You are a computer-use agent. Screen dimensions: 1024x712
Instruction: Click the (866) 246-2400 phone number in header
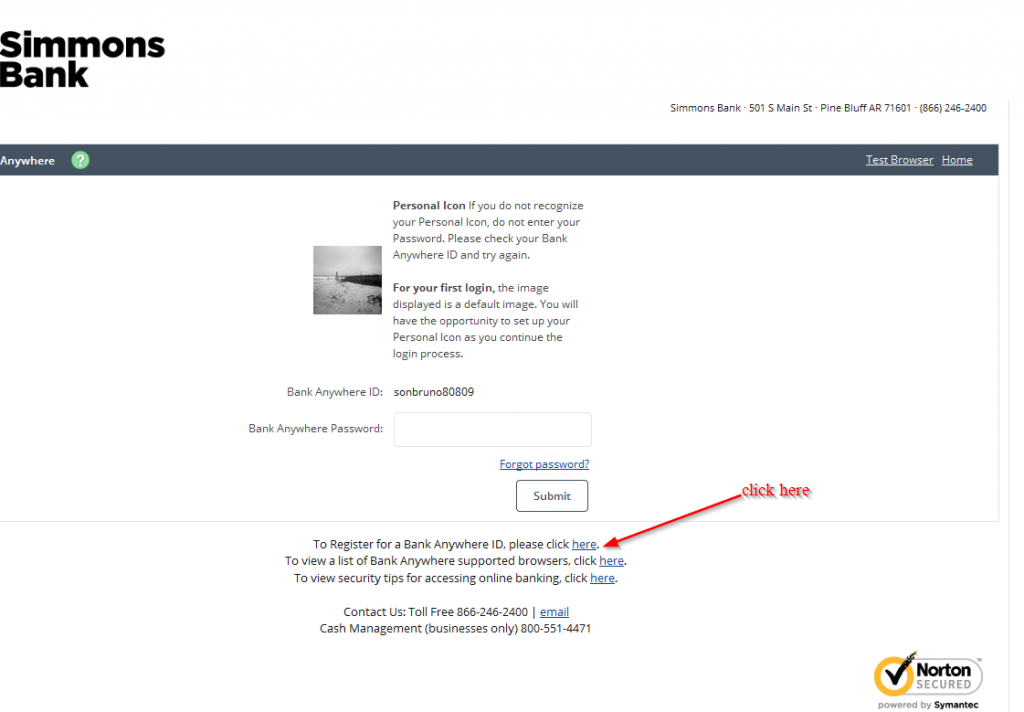[x=952, y=108]
